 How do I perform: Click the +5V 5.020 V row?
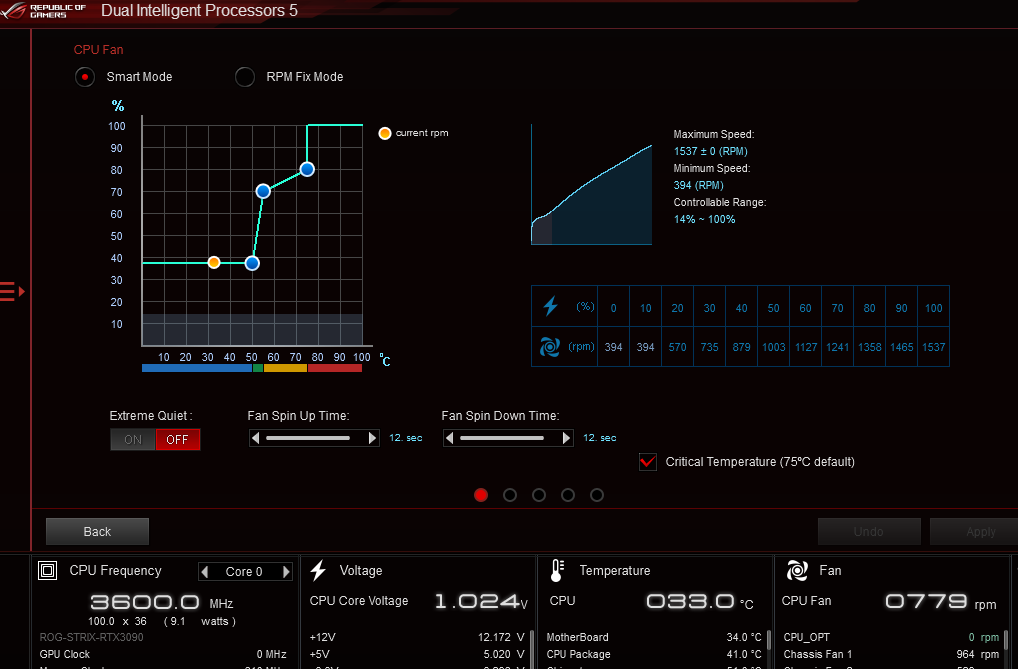tap(417, 654)
